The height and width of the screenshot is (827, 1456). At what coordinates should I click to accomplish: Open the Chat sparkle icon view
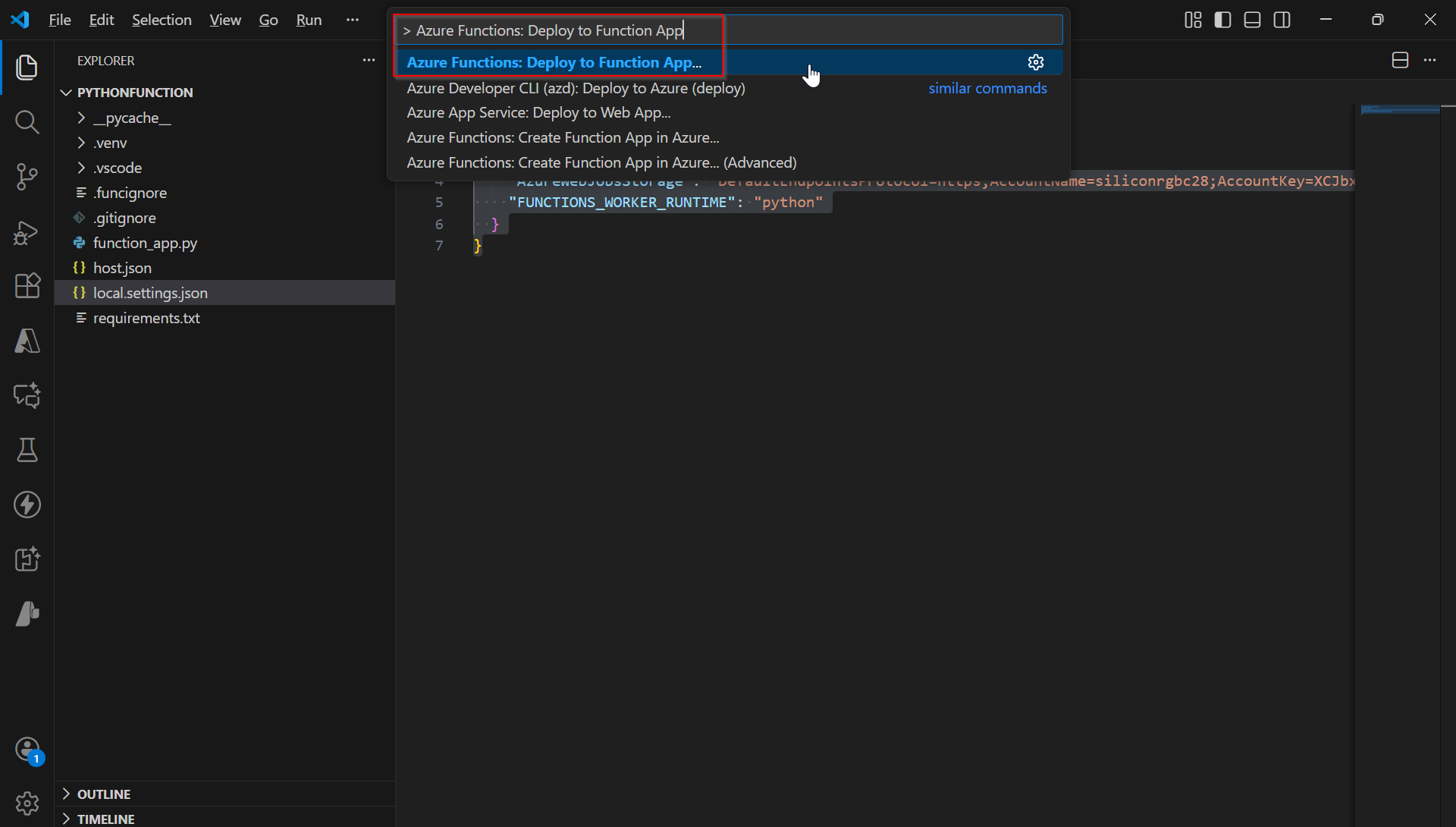[x=27, y=395]
